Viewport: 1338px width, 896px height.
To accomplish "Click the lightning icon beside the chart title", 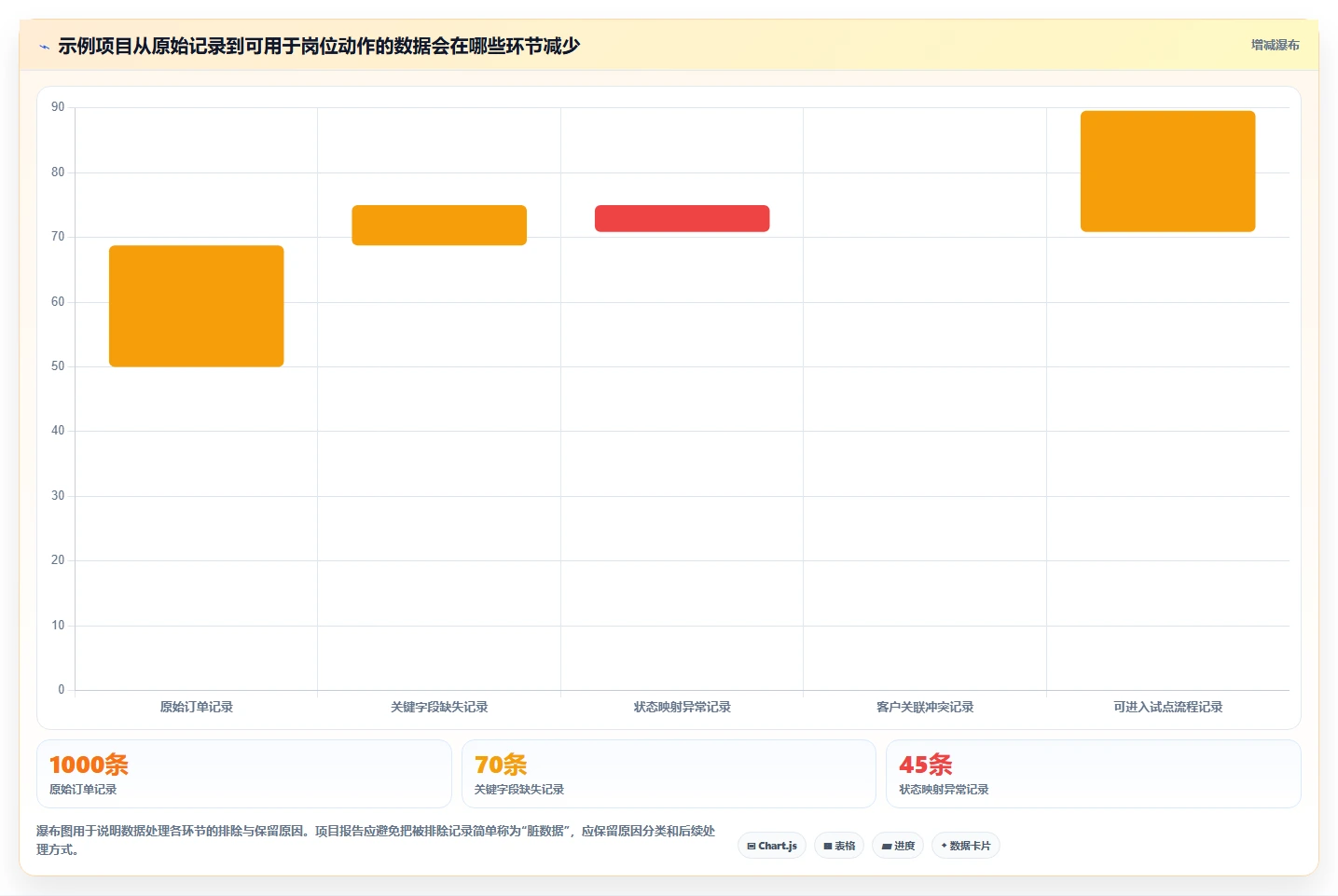I will point(44,47).
